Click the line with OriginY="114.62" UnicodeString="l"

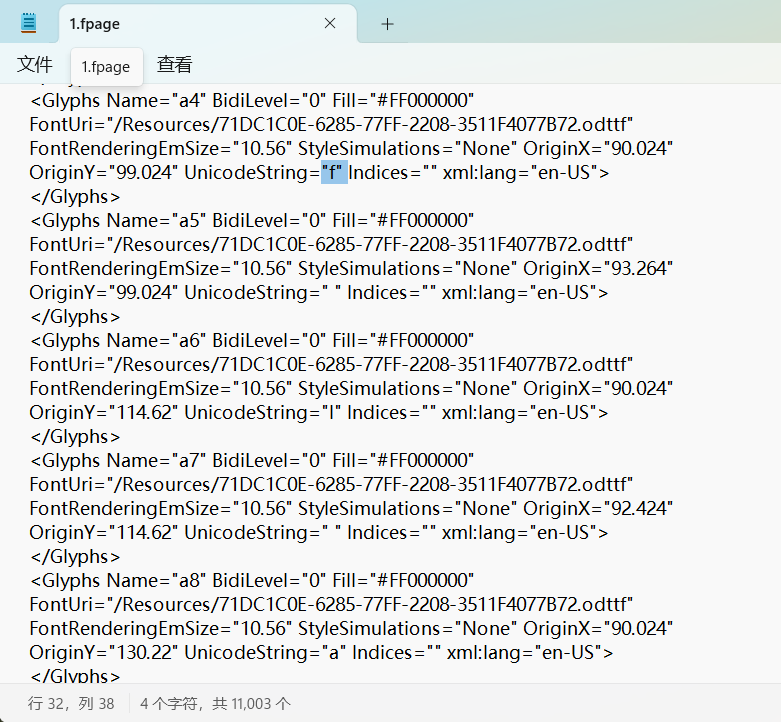pos(319,413)
